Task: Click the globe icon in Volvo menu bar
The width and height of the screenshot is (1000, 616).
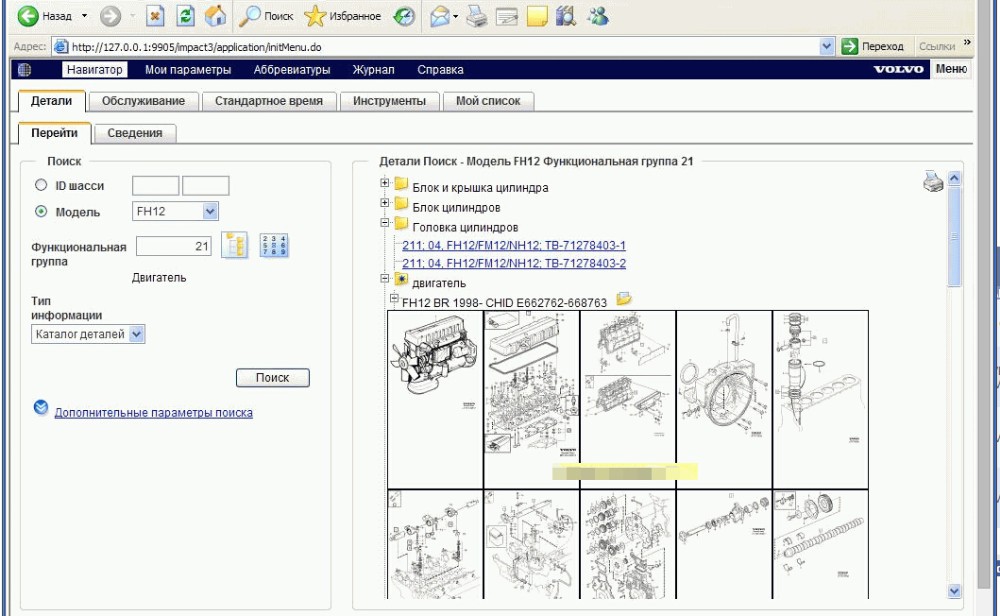Action: pyautogui.click(x=24, y=70)
